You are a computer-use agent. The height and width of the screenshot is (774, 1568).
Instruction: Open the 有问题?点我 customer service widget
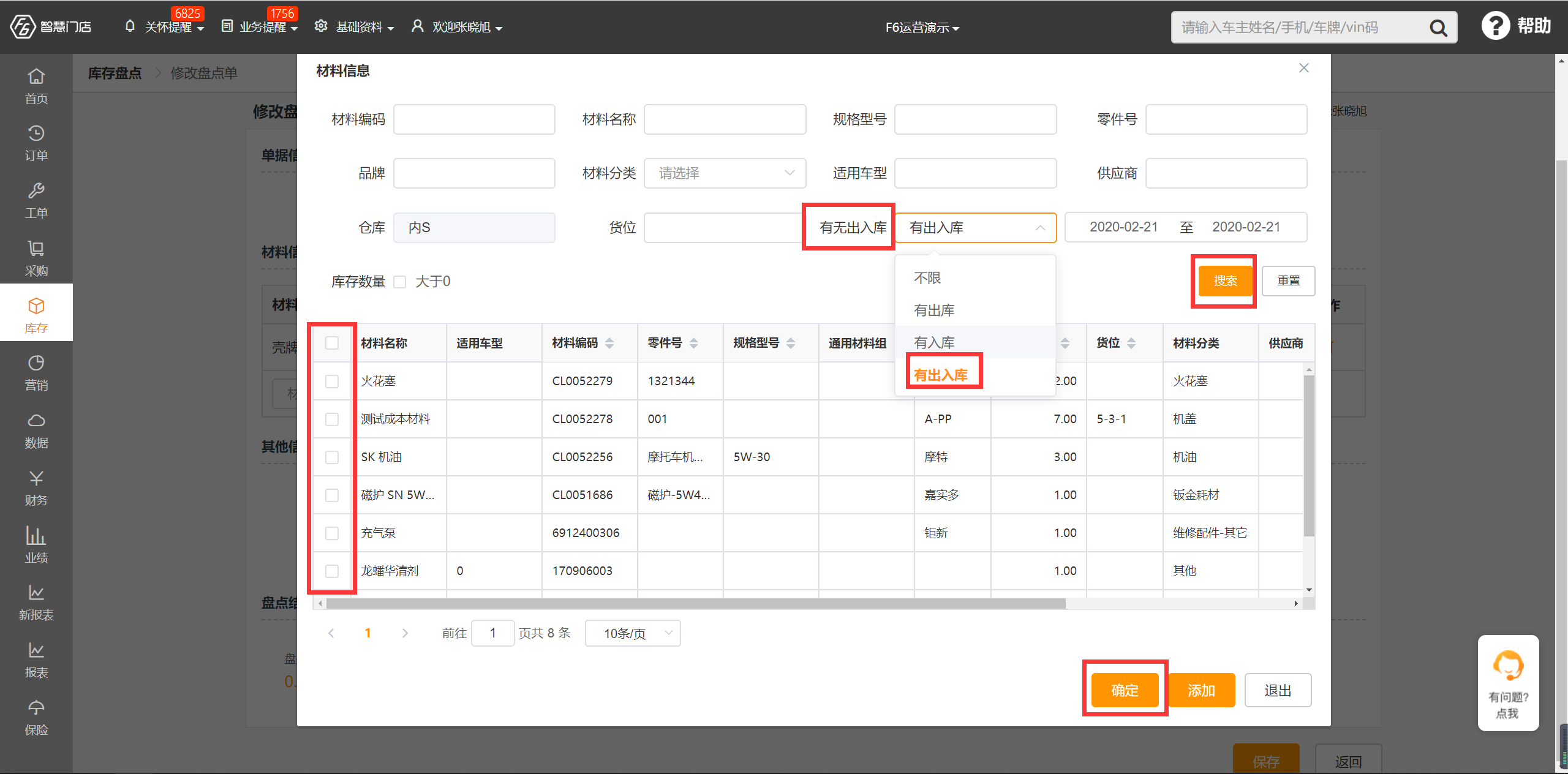click(x=1507, y=682)
